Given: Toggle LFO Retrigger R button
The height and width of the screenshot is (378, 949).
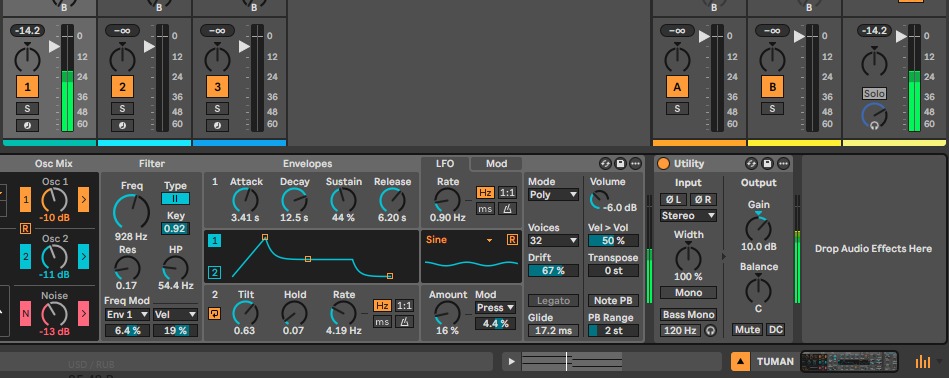Looking at the screenshot, I should click(x=512, y=240).
